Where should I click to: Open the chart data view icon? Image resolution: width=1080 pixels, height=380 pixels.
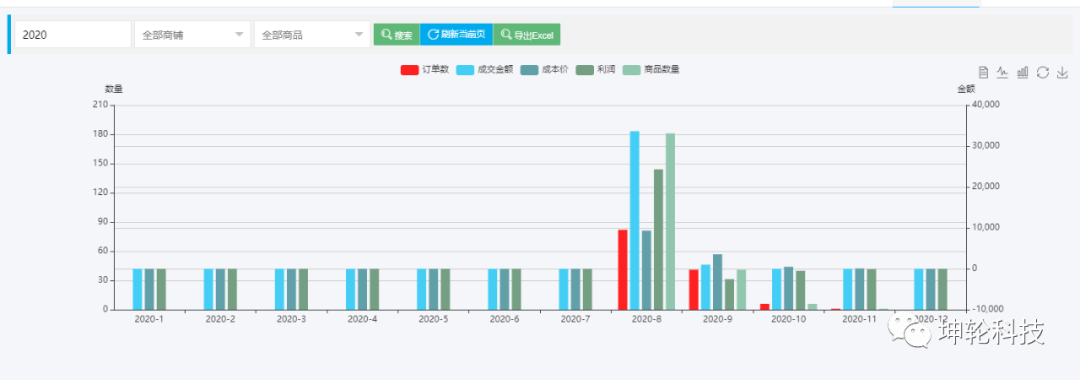(984, 72)
